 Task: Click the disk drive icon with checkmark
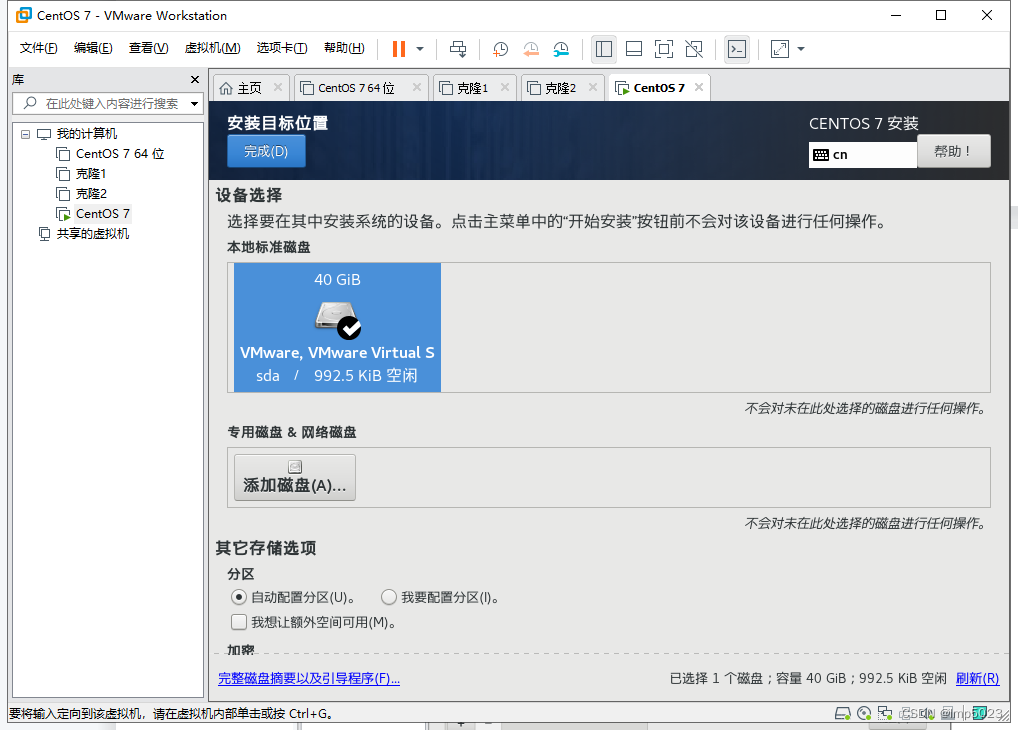point(338,320)
